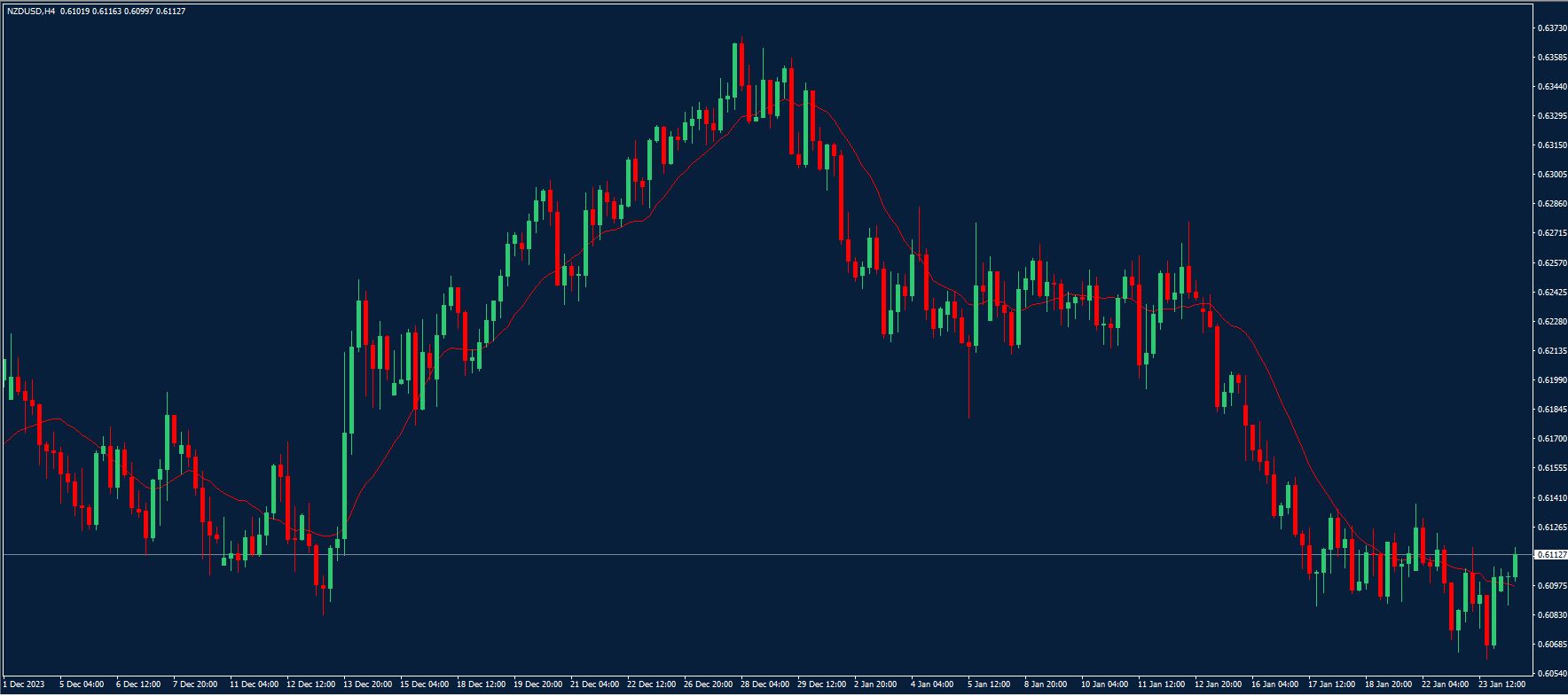Click the current bid price tag 0.61127

1550,555
